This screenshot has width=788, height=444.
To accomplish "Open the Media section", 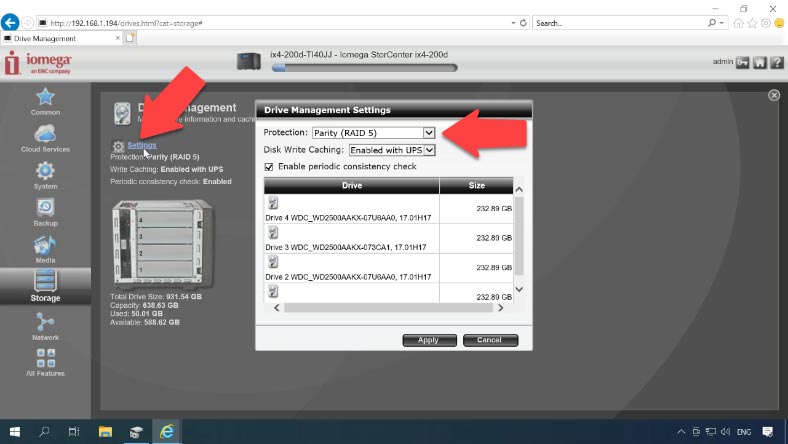I will point(45,249).
